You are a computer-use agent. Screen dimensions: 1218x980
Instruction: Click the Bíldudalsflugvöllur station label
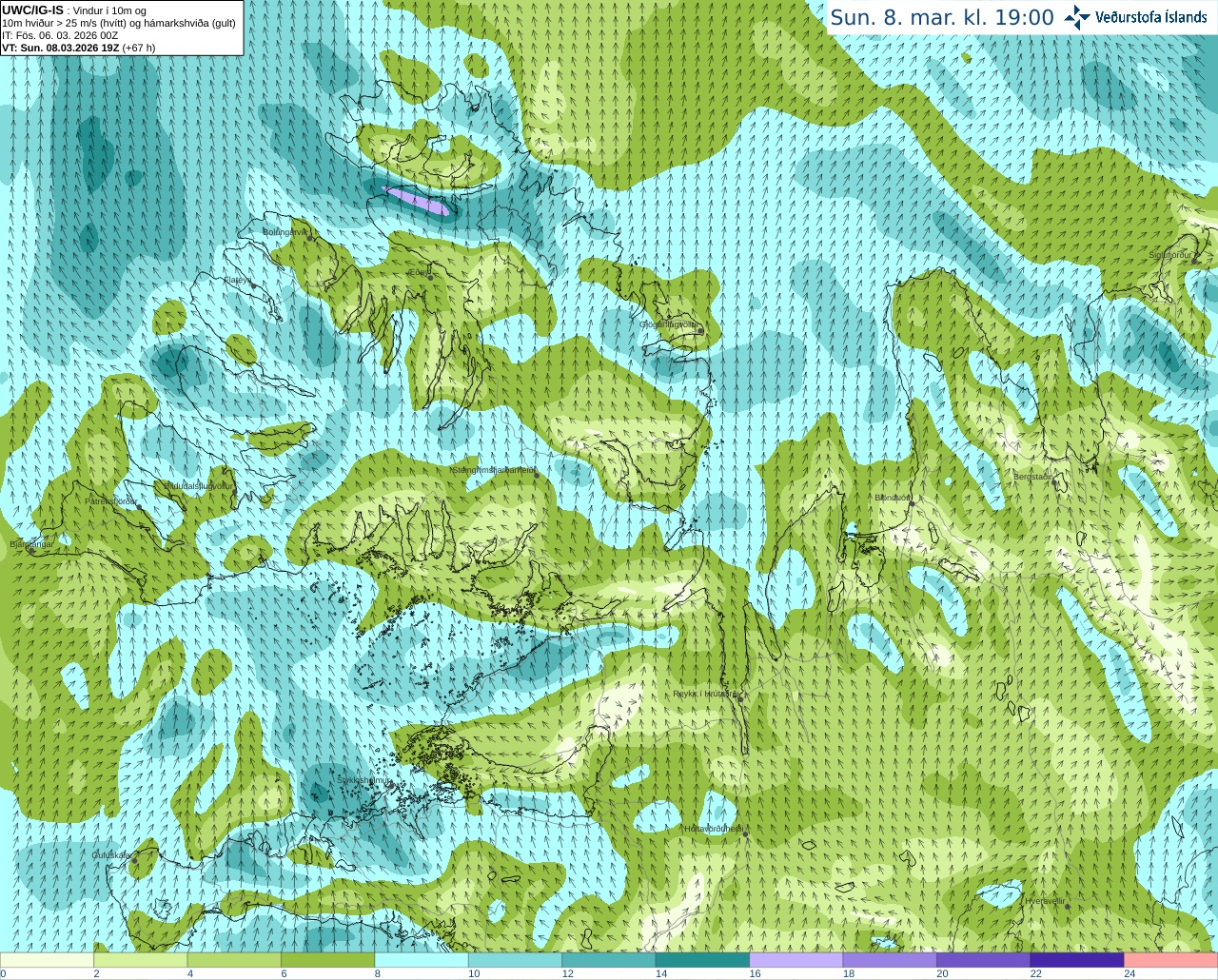[x=198, y=485]
